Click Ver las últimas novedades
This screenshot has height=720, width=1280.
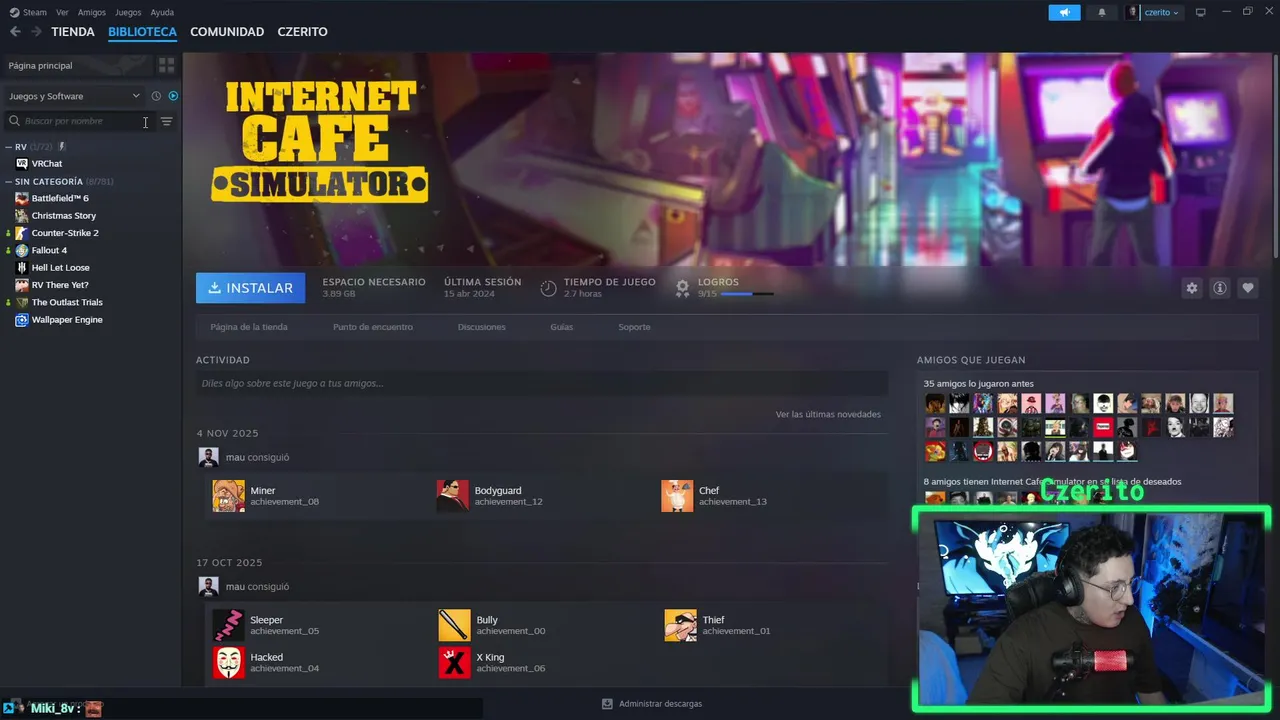tap(828, 414)
